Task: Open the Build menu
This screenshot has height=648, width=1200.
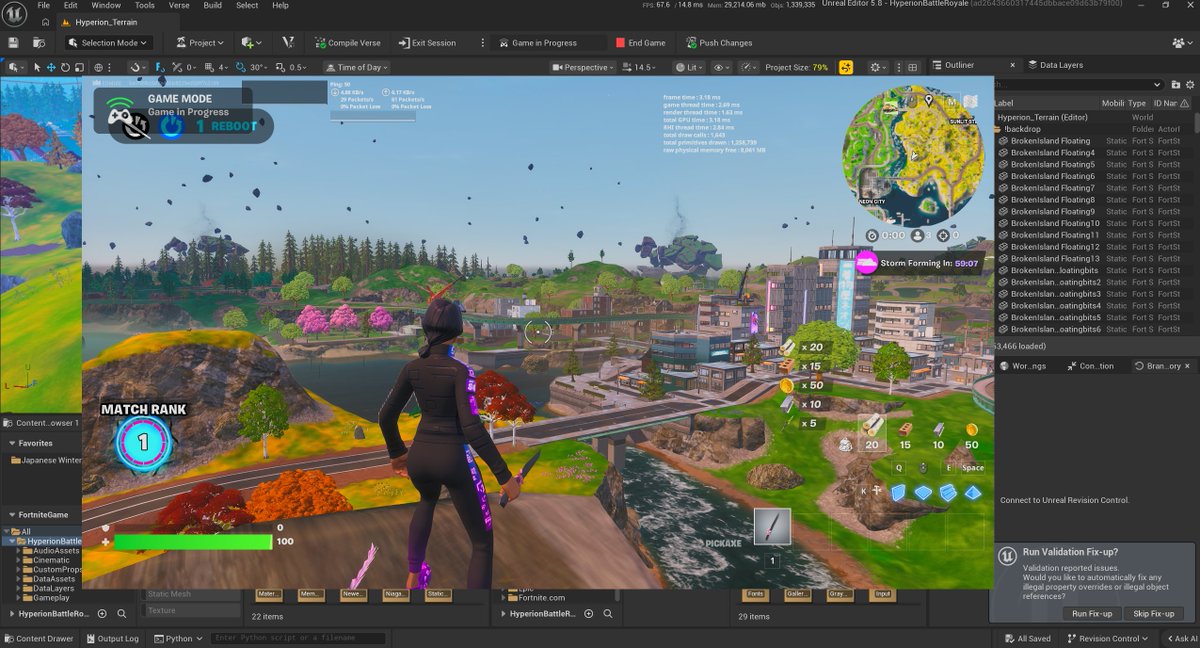Action: coord(213,5)
